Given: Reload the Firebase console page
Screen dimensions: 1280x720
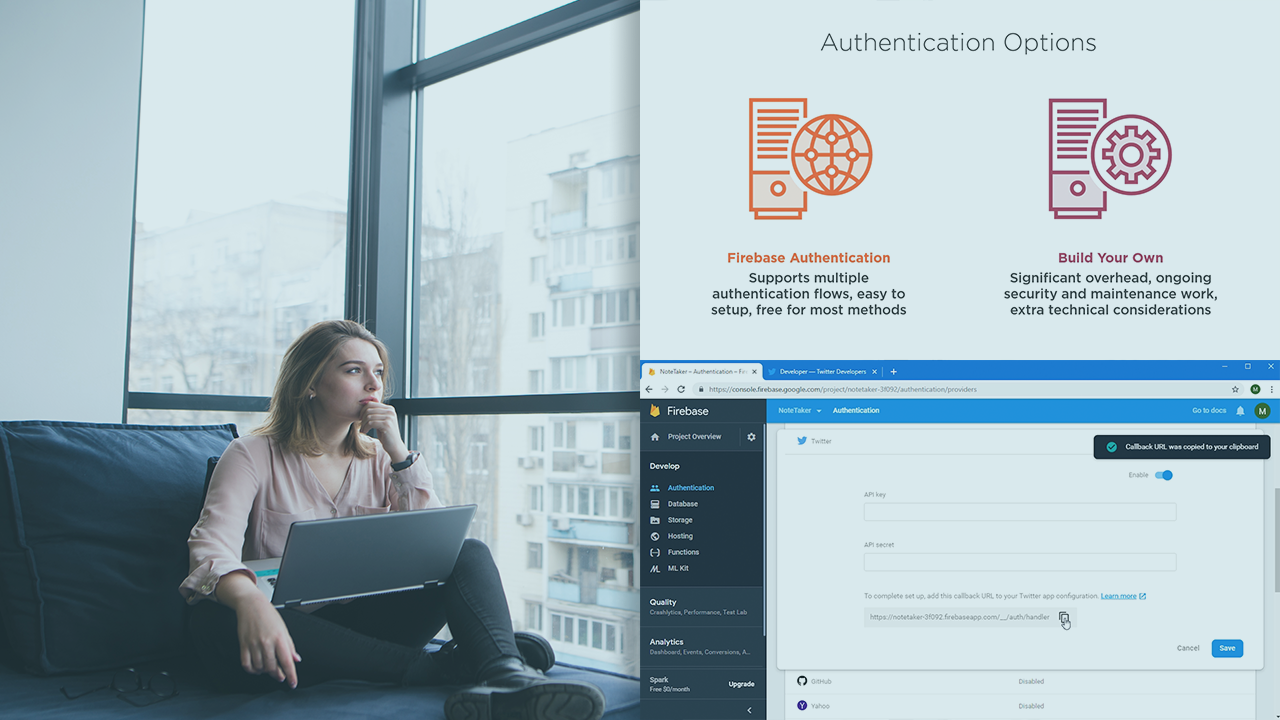Looking at the screenshot, I should 681,389.
